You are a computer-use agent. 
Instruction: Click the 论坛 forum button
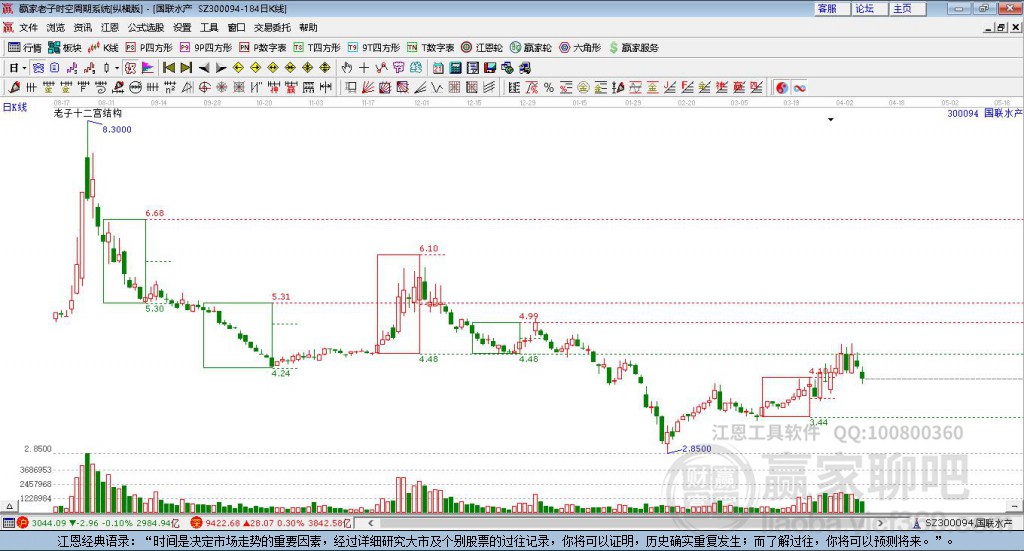tap(864, 8)
